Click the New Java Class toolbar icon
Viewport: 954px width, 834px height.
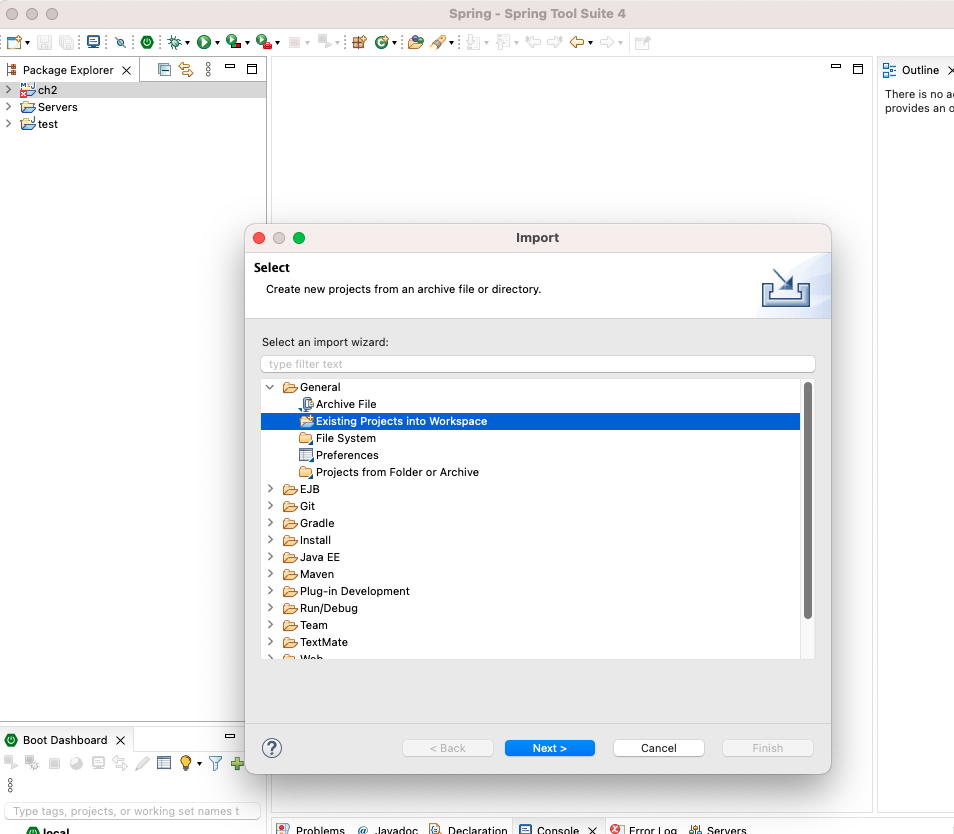pos(381,42)
